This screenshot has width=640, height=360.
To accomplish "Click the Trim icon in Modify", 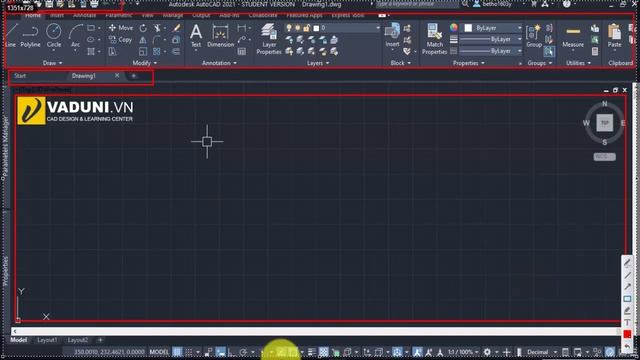I will [x=157, y=28].
